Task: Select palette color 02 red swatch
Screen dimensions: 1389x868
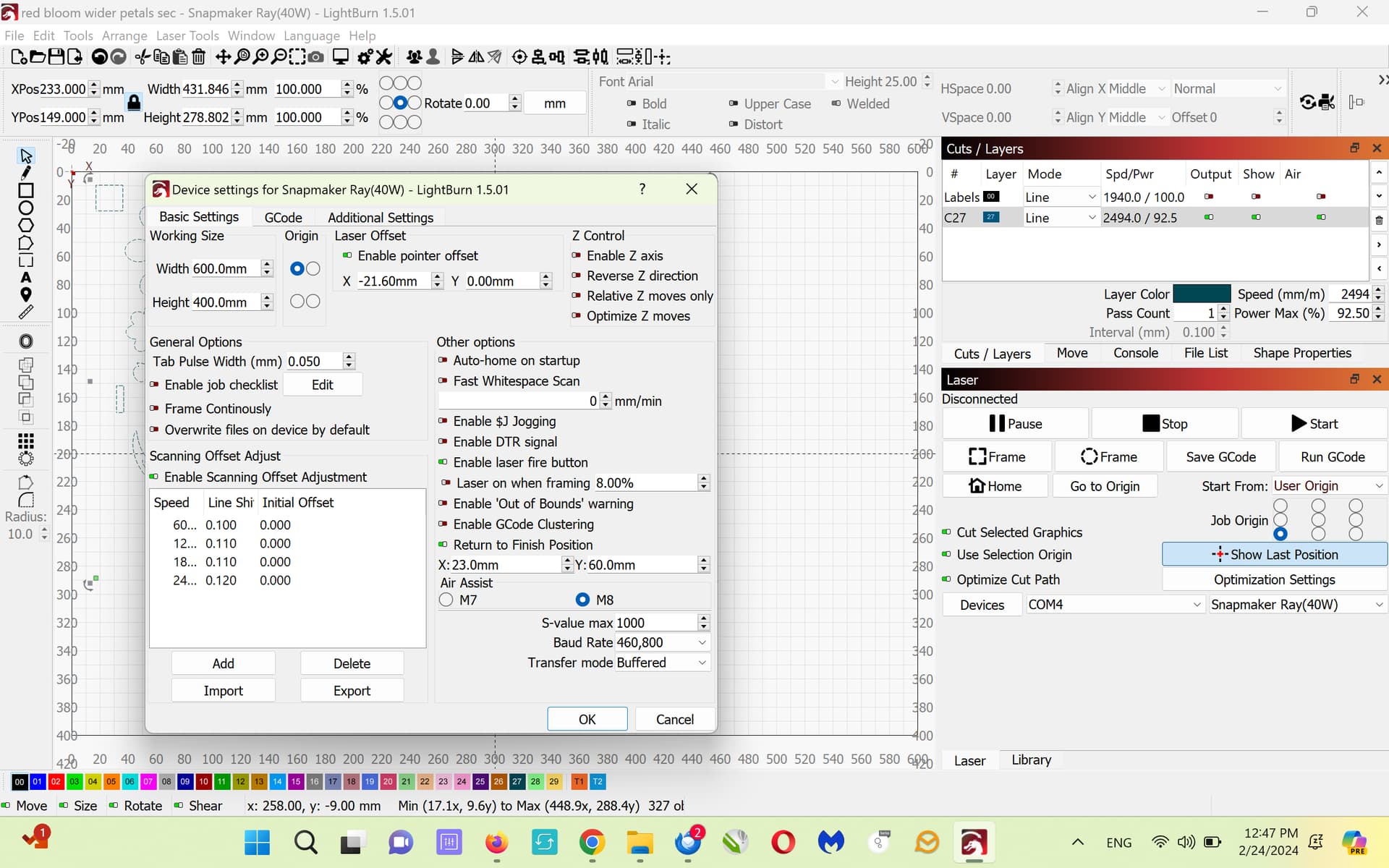Action: (x=56, y=782)
